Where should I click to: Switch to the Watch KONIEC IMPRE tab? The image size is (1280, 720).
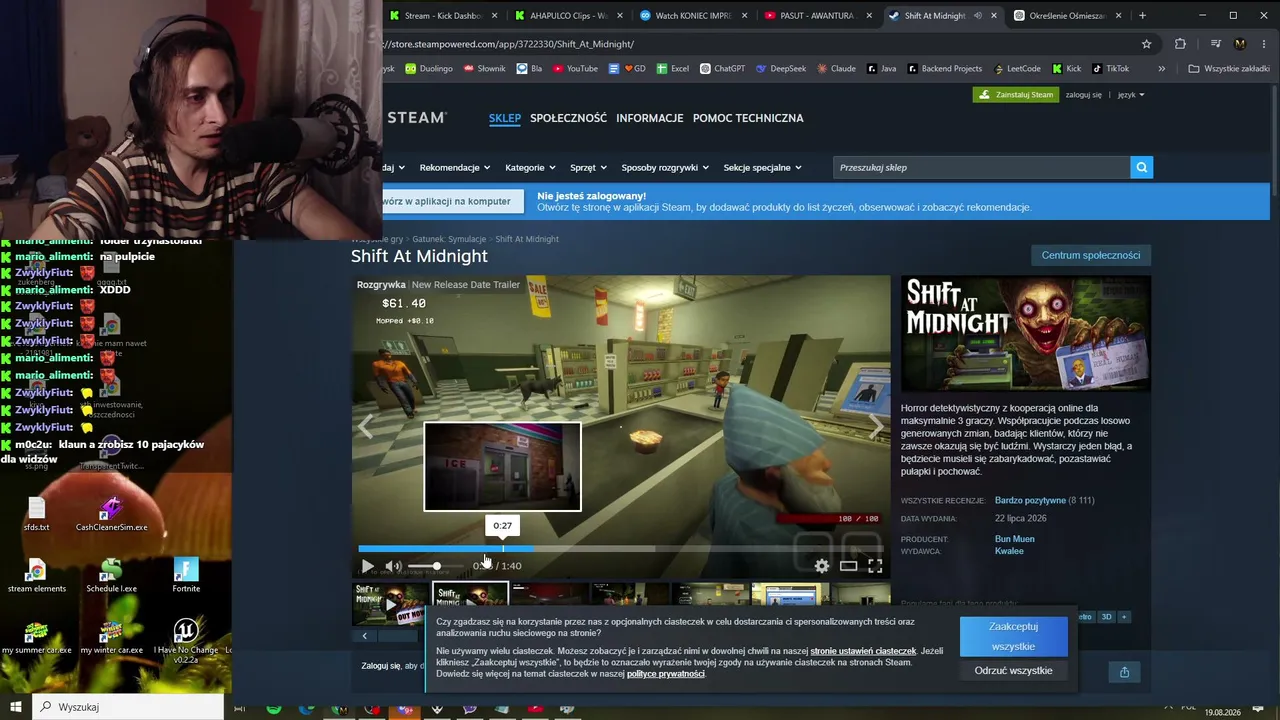point(693,16)
